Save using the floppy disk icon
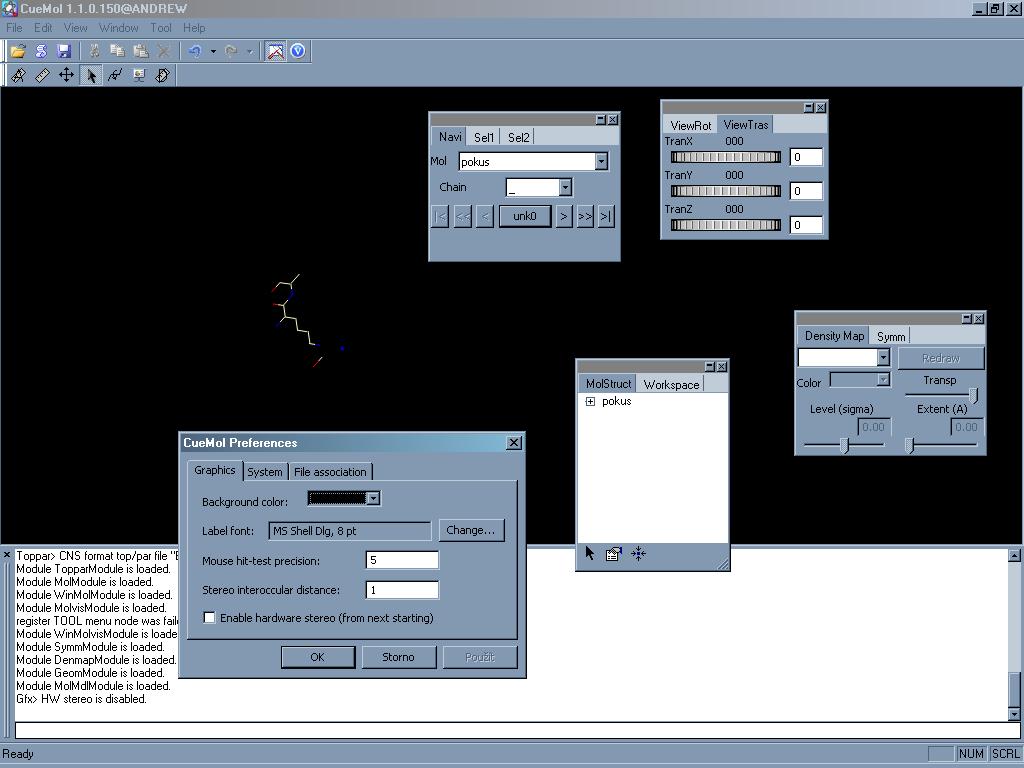This screenshot has height=768, width=1024. click(63, 51)
